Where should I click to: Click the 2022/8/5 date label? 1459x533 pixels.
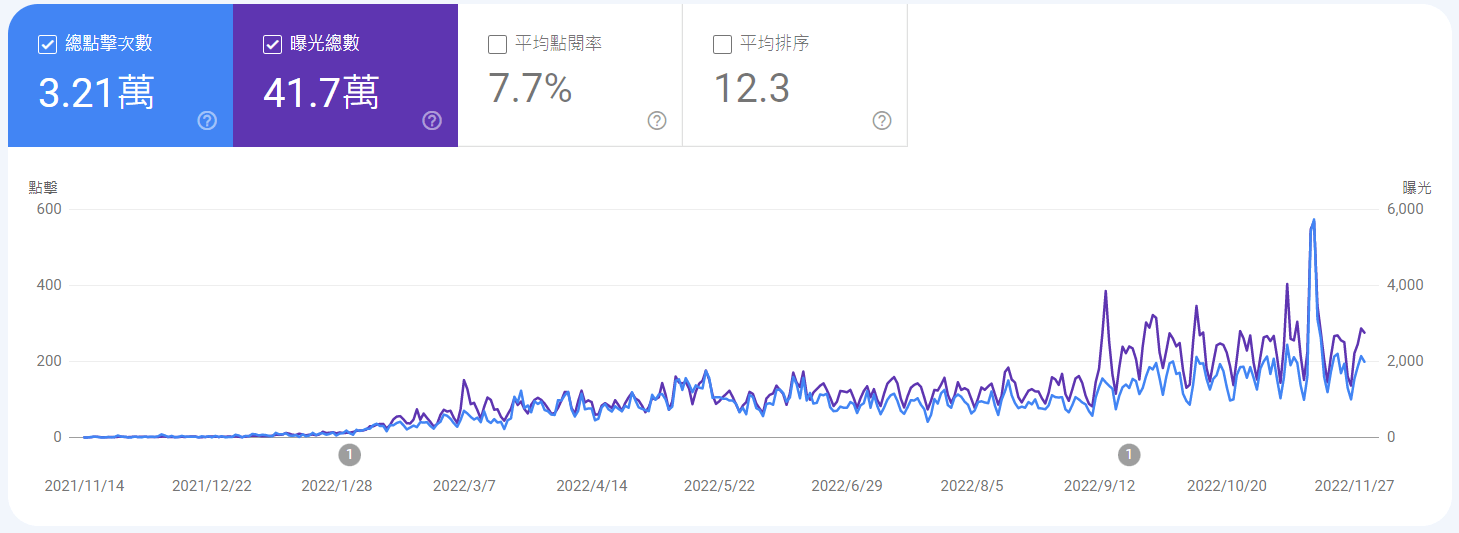pyautogui.click(x=973, y=486)
